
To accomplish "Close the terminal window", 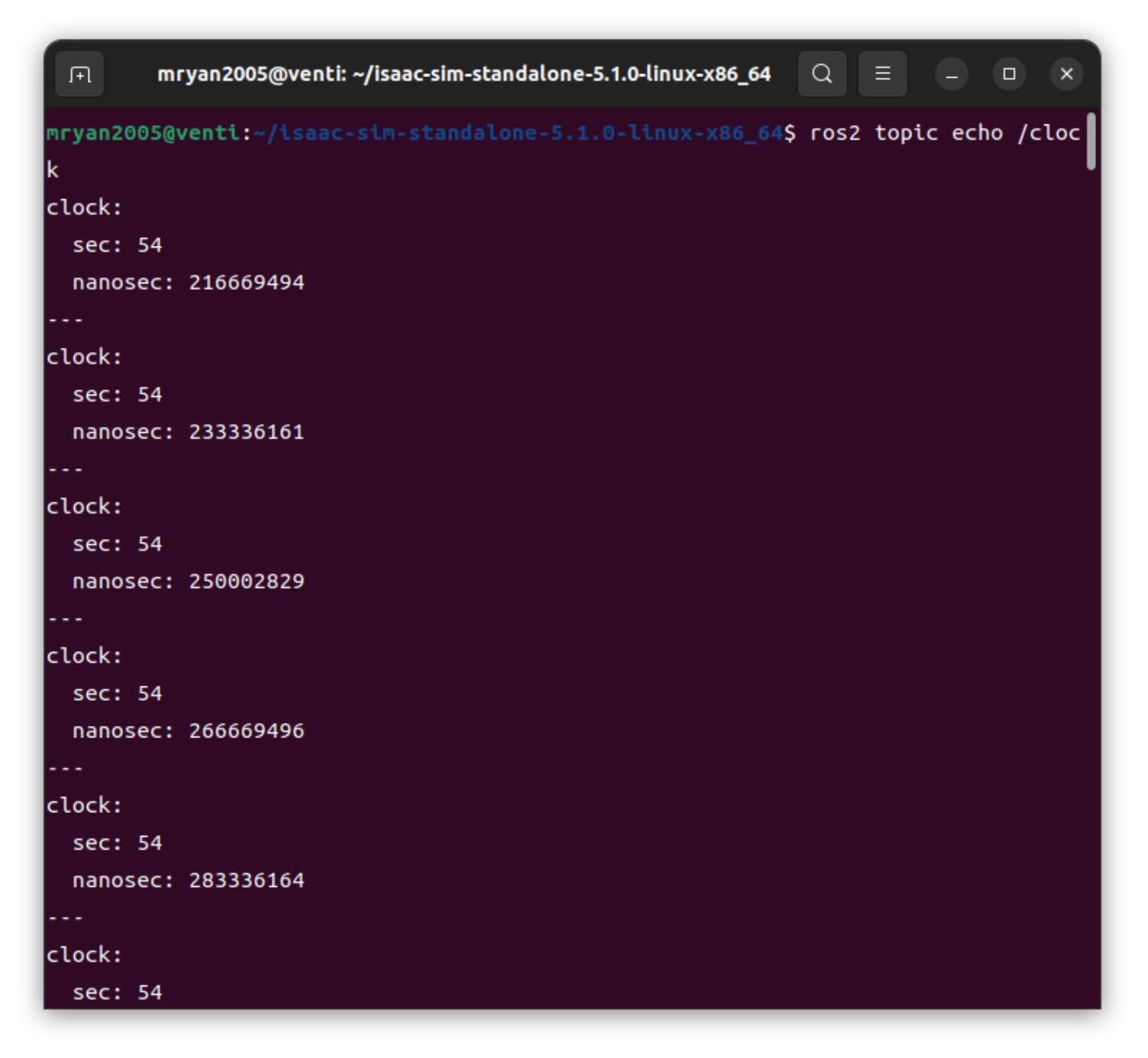I will pyautogui.click(x=1066, y=74).
